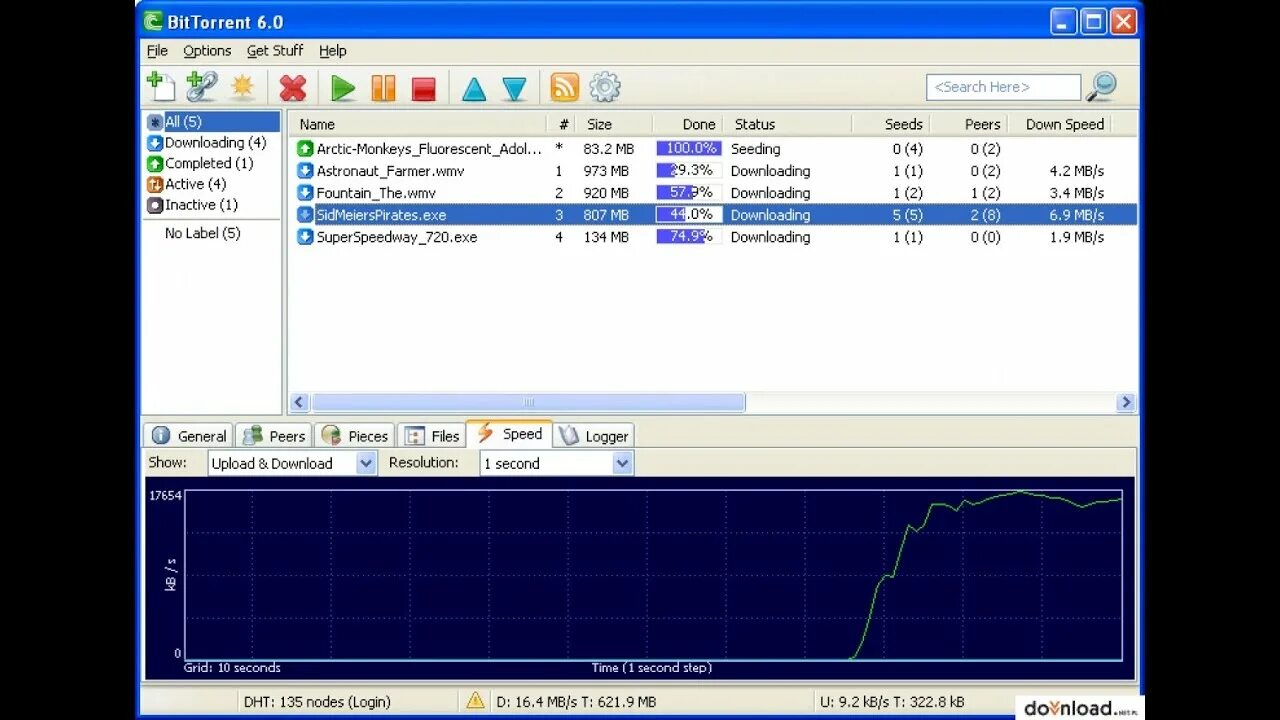This screenshot has width=1280, height=720.
Task: Select the SidMeiersPirates.exe torrent name
Action: (x=381, y=215)
